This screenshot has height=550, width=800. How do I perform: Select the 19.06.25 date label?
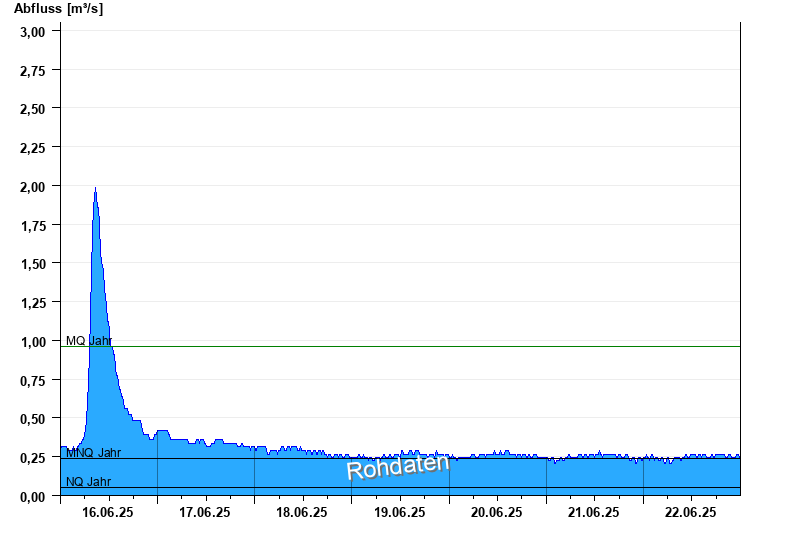(x=399, y=512)
